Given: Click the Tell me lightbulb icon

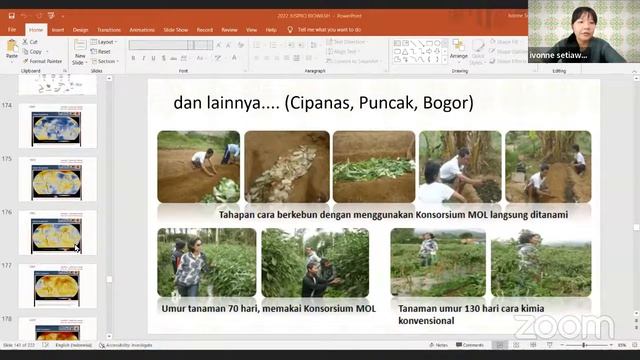Looking at the screenshot, I should 290,30.
